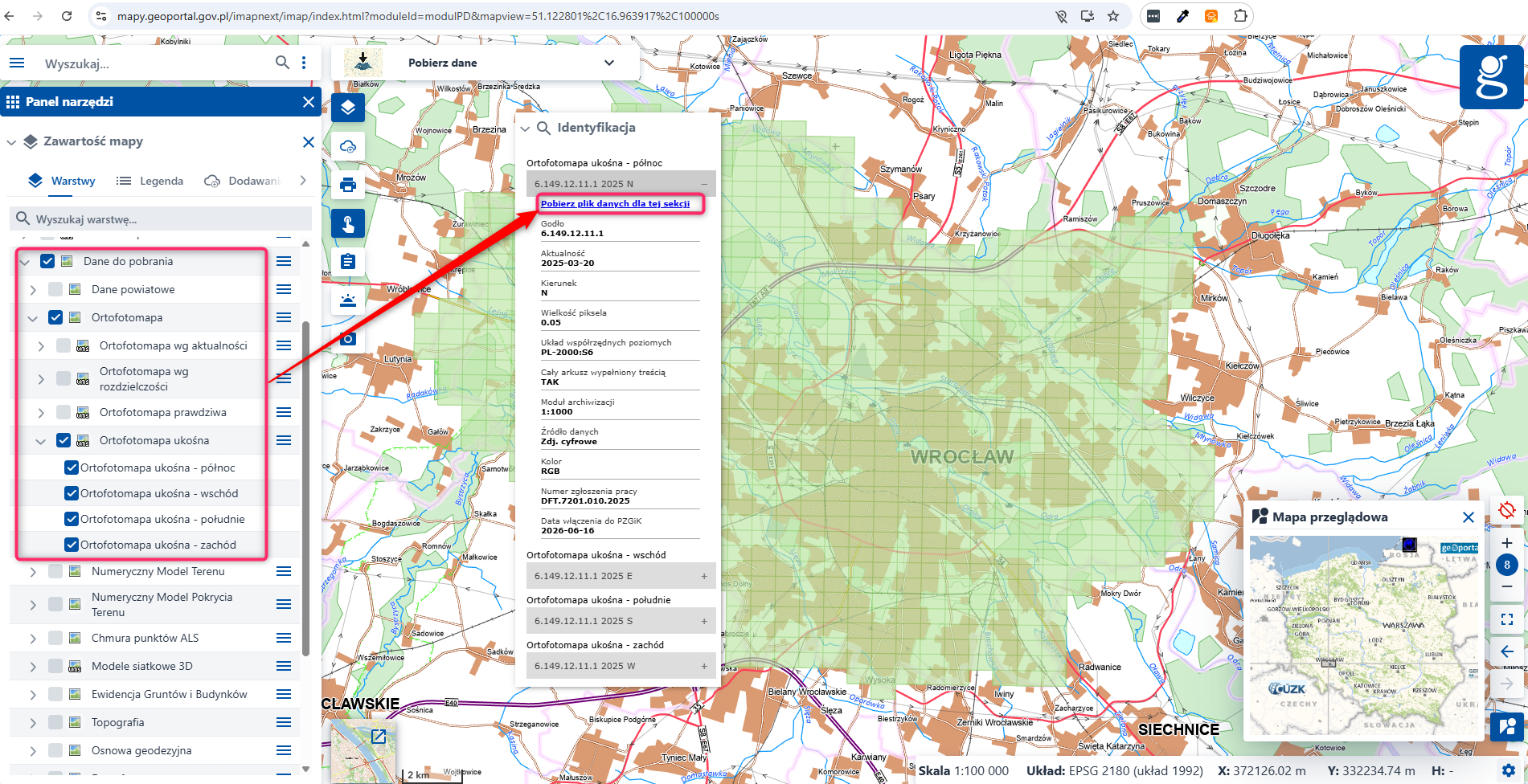1528x784 pixels.
Task: Show more tabs with right chevron
Action: tap(303, 181)
